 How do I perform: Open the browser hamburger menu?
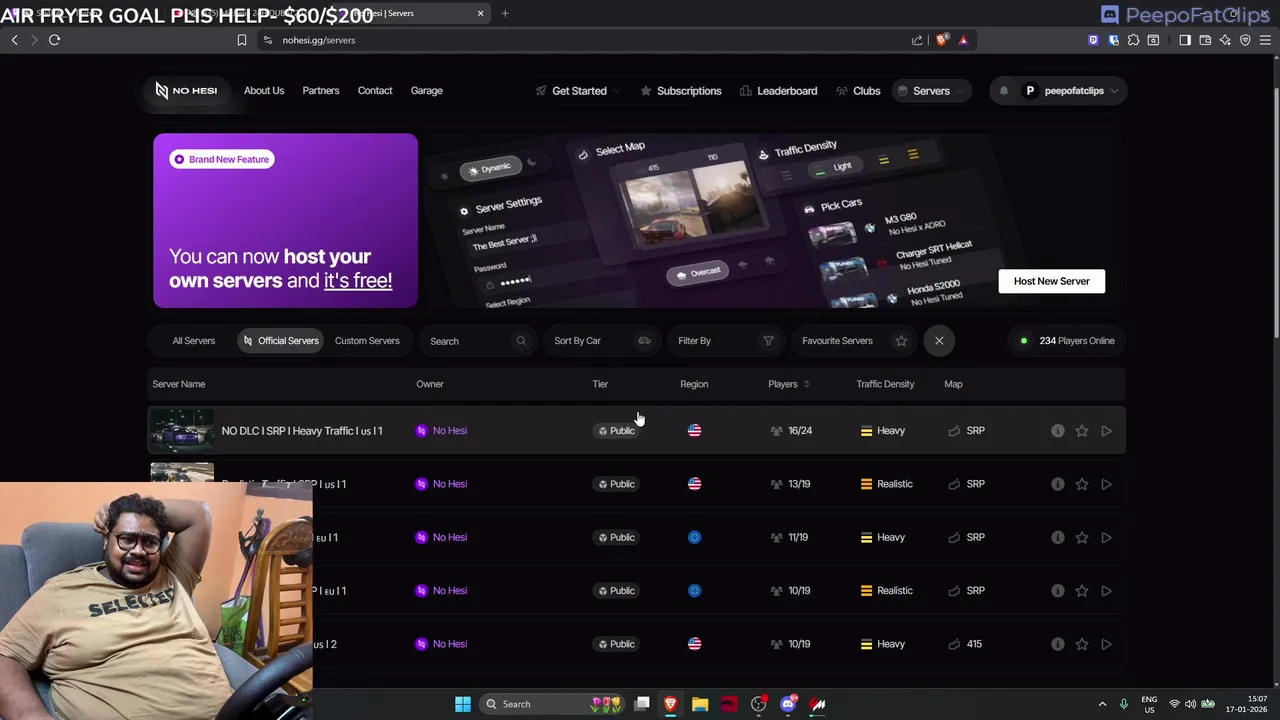click(1265, 40)
